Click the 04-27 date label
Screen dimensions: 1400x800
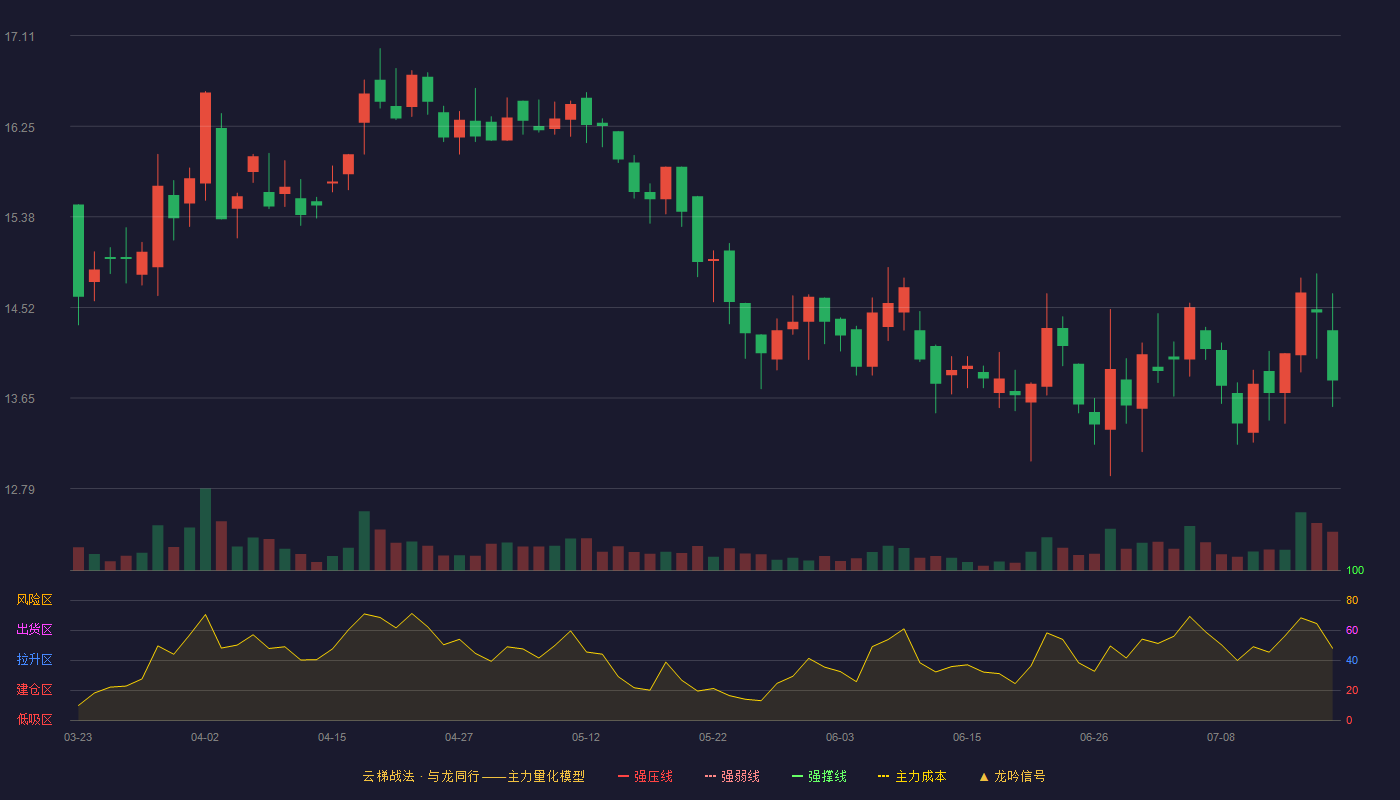click(459, 737)
